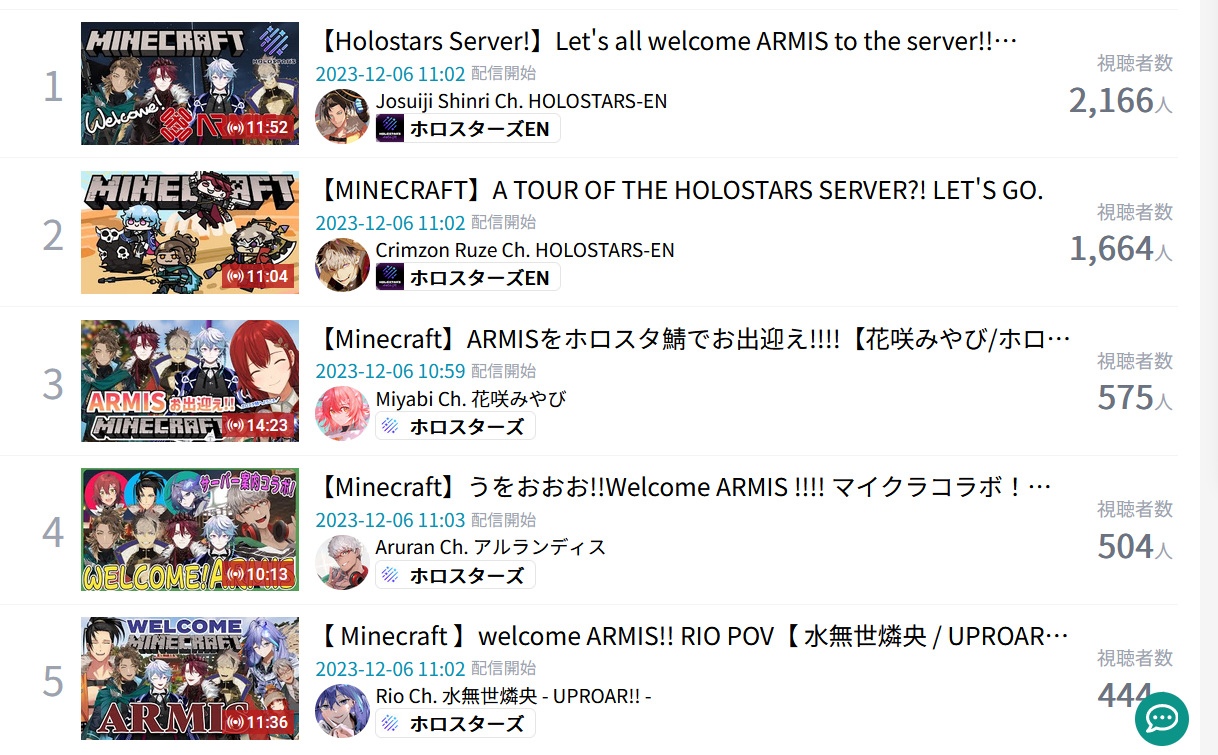Viewport: 1218px width, 755px height.
Task: Select the ホロスターズ tag under Rio Ch.
Action: coord(455,723)
